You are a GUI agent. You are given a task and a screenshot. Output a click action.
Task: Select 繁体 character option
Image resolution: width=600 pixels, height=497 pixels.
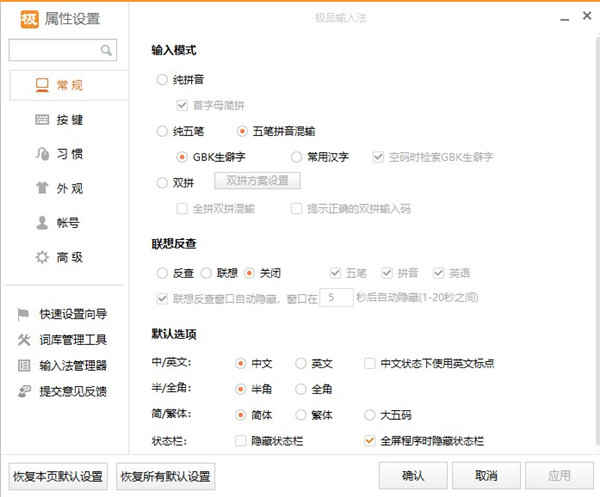[x=300, y=415]
